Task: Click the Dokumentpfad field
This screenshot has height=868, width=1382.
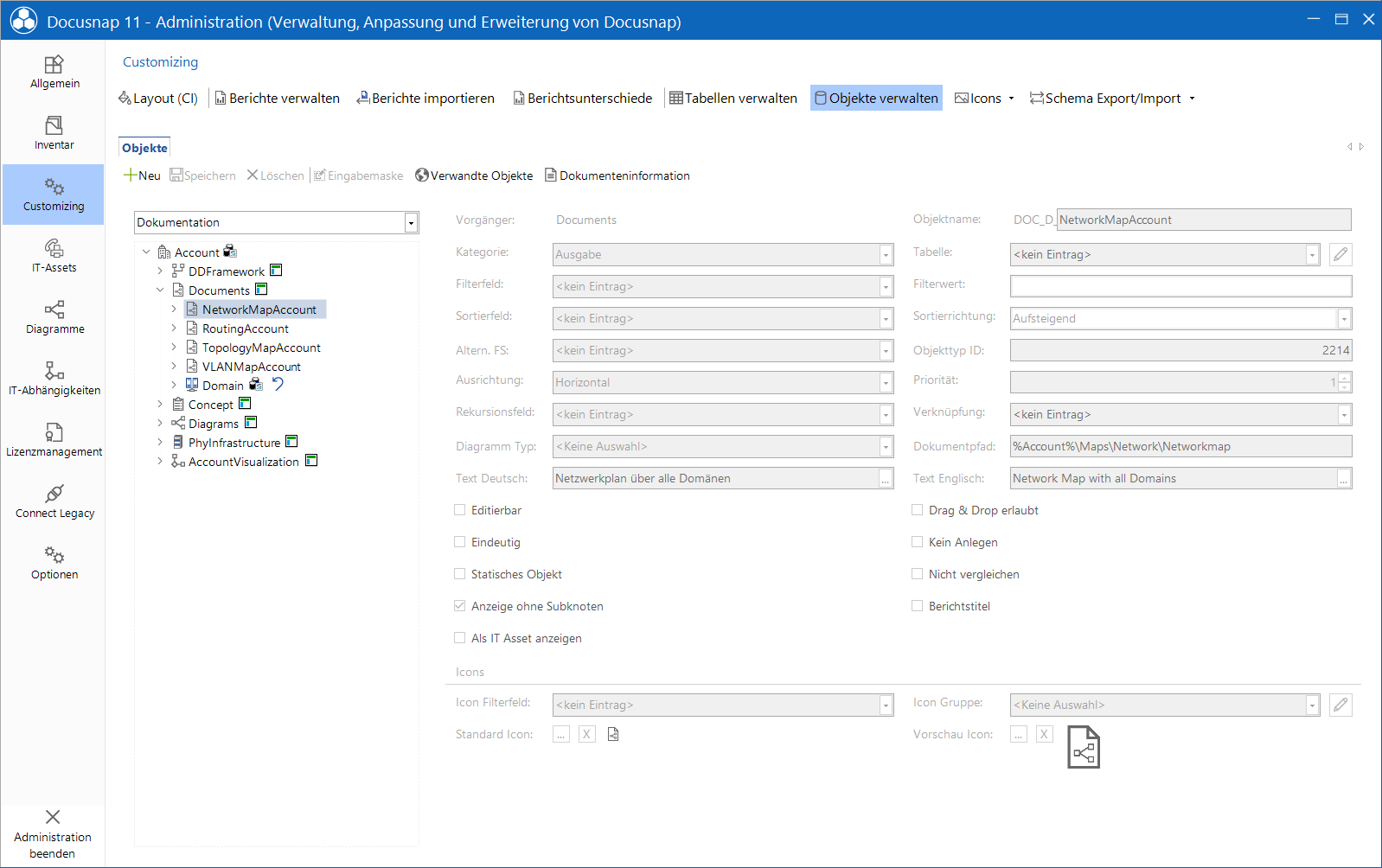Action: (x=1181, y=446)
